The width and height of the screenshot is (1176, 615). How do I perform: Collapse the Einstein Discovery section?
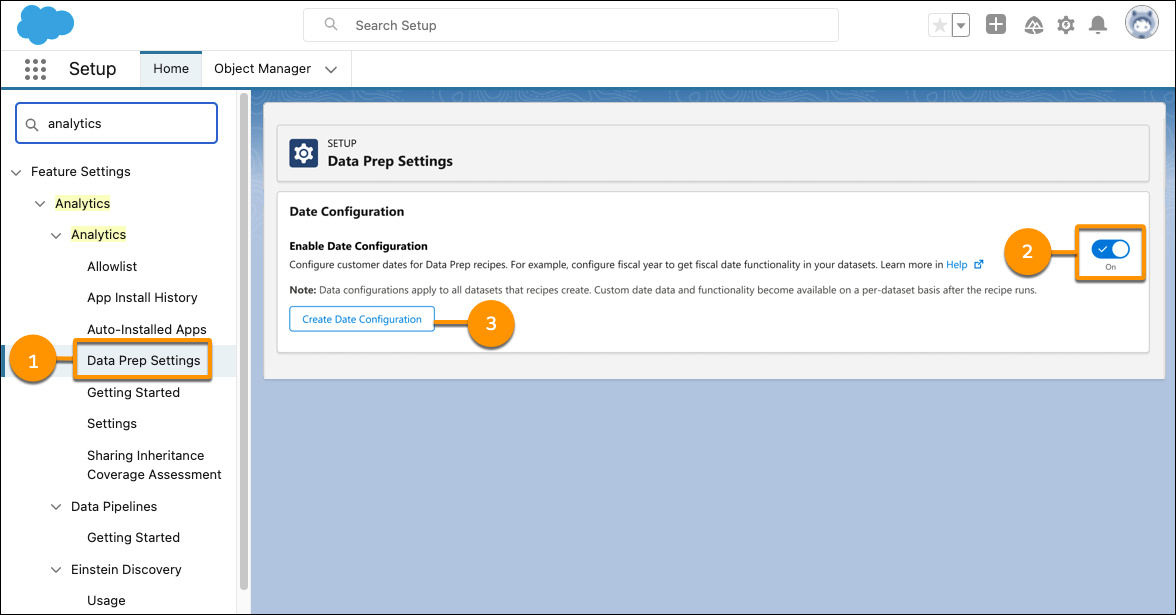[x=56, y=570]
